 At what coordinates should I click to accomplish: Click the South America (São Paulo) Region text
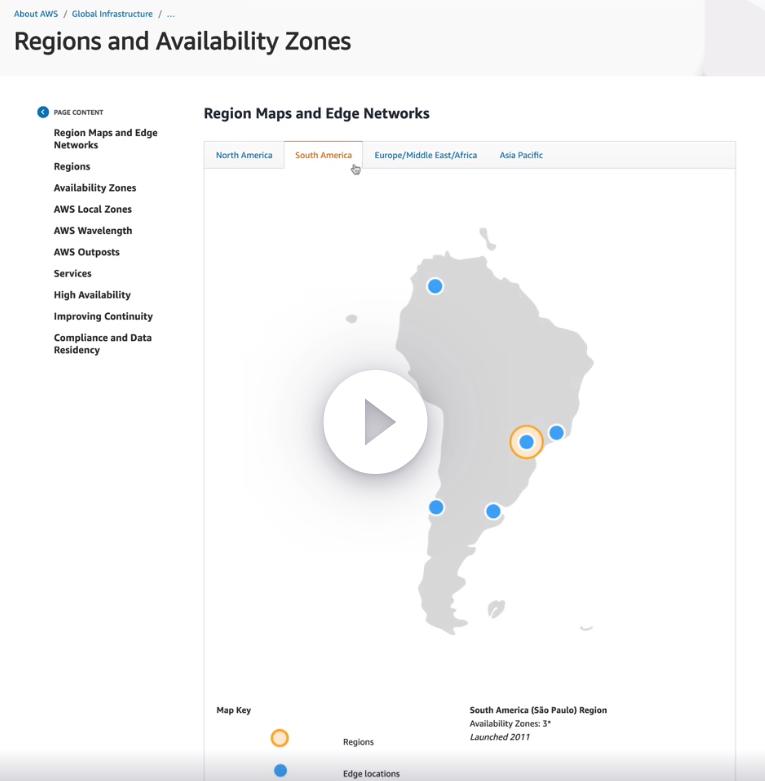538,710
